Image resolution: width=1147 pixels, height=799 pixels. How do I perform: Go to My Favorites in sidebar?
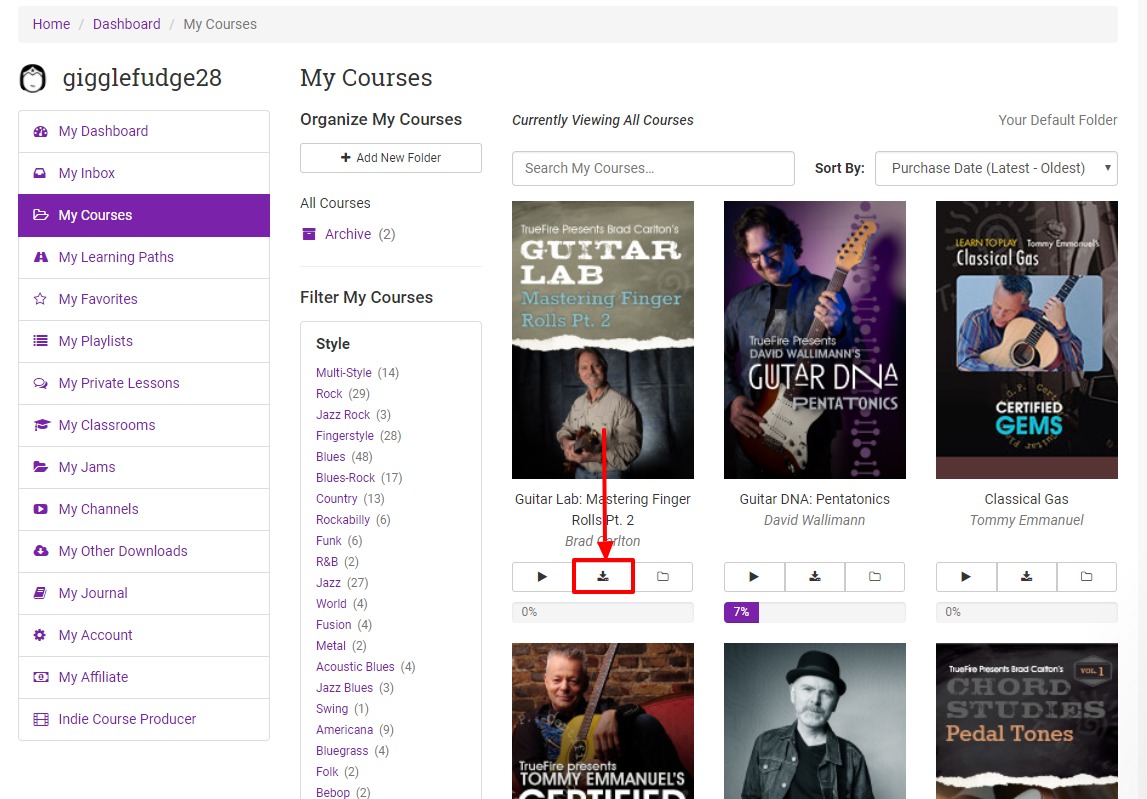click(98, 299)
